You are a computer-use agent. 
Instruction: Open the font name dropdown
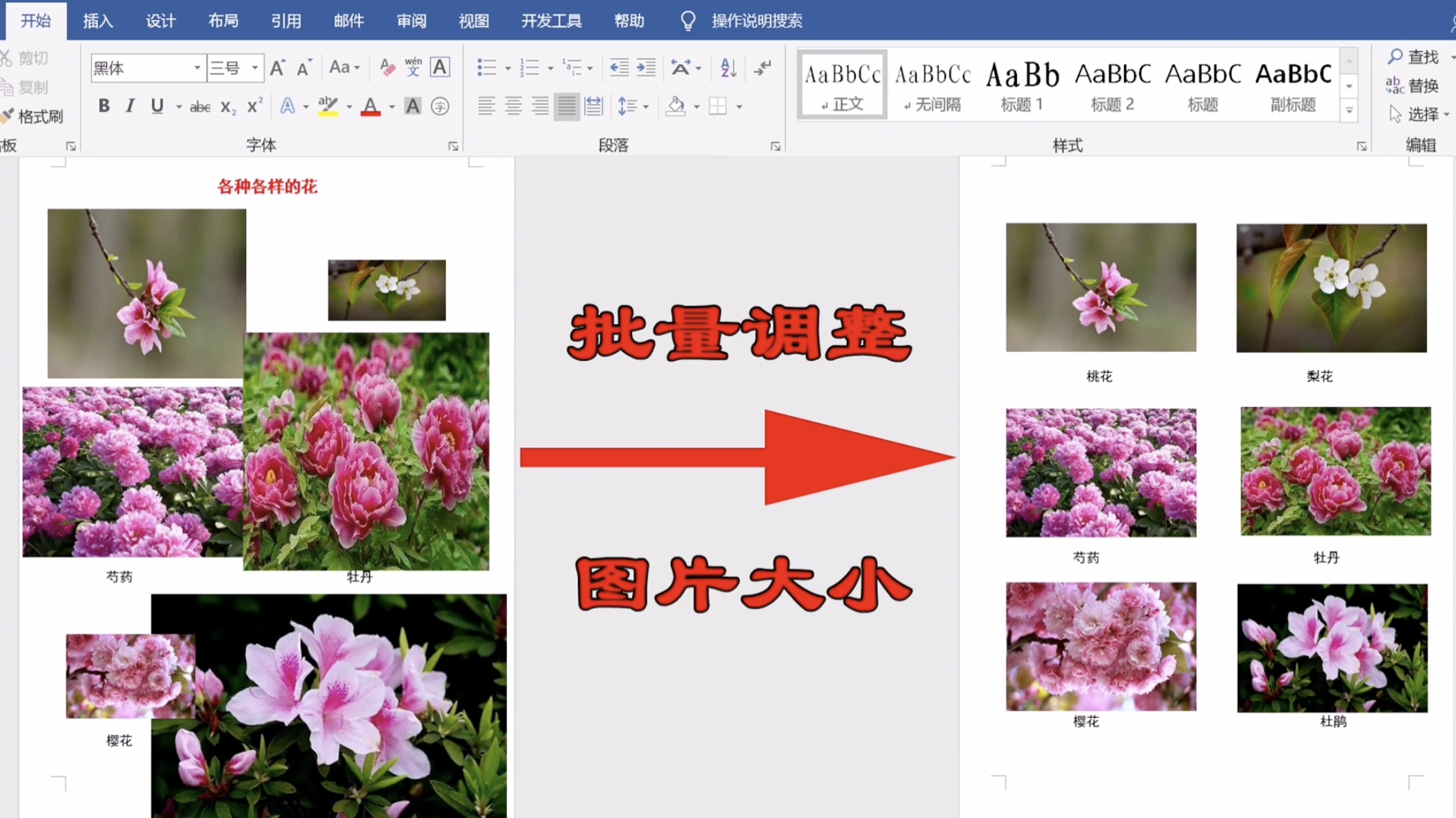click(x=197, y=68)
